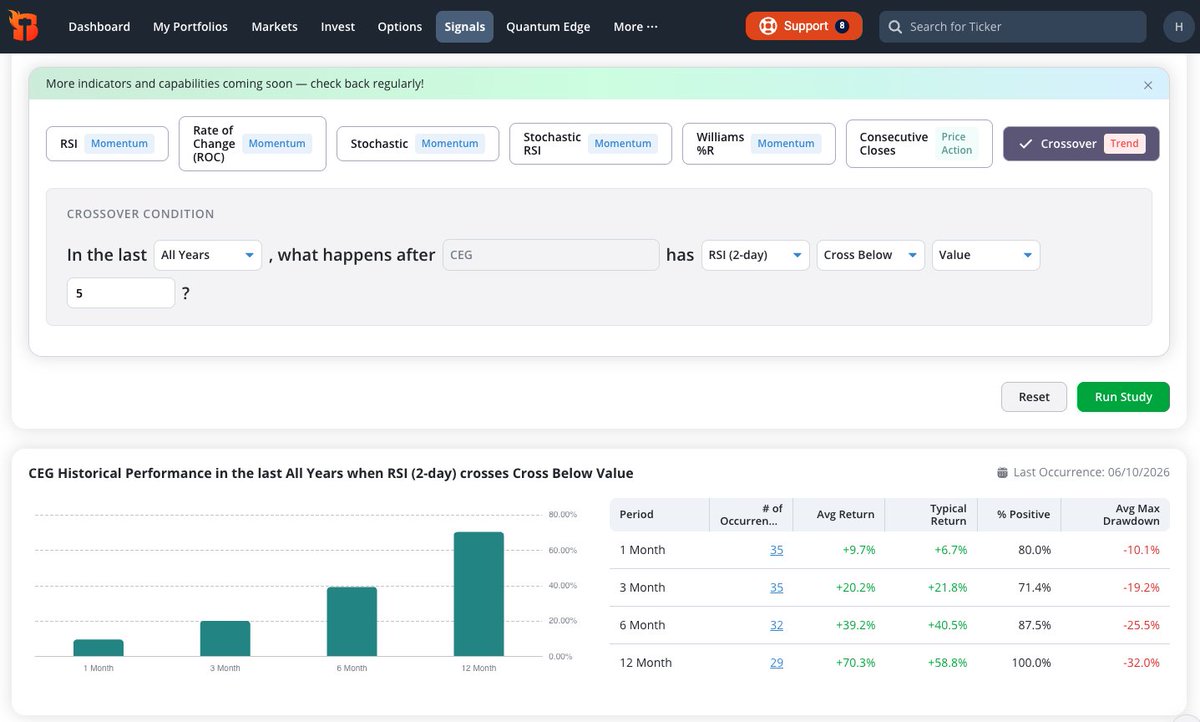Click the +9.7% average return cell

tap(859, 550)
